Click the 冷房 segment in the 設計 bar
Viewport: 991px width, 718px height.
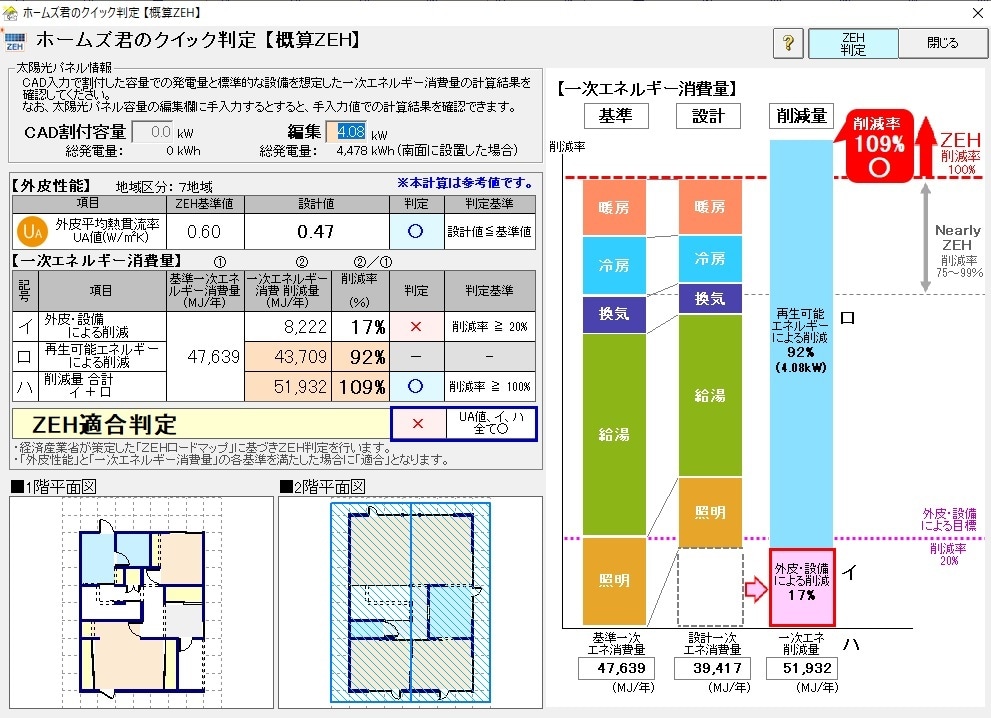[710, 259]
